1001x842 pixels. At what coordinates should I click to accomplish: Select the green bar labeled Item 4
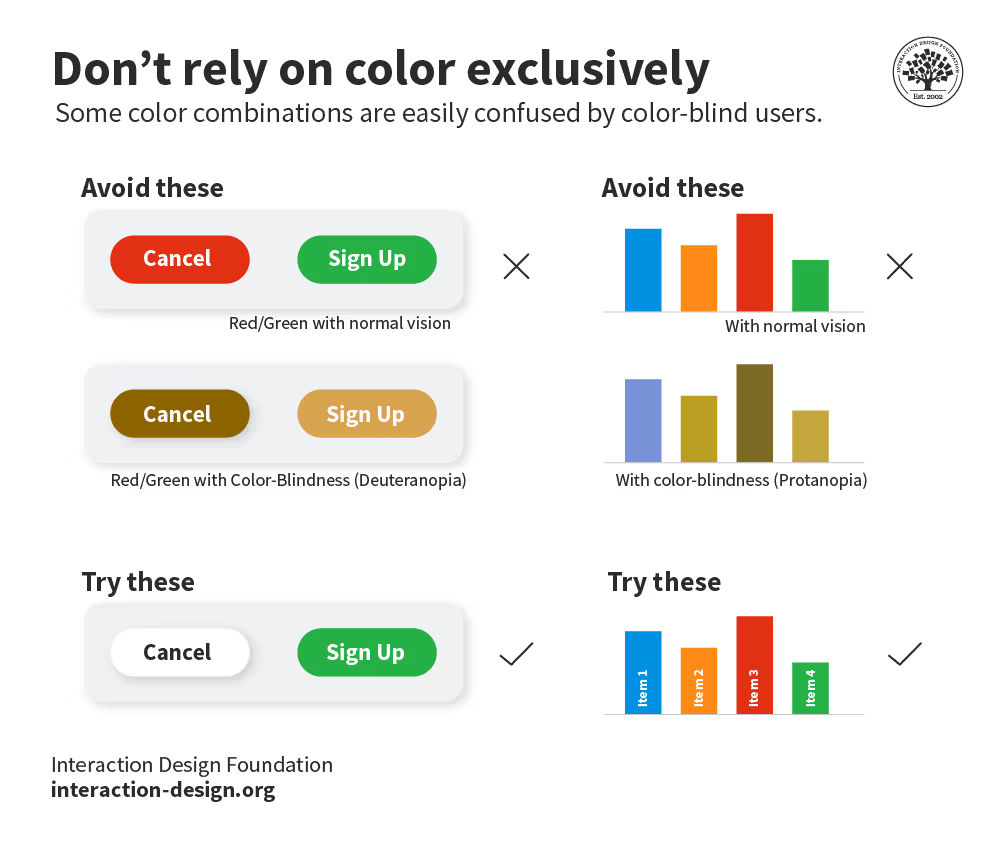coord(810,688)
